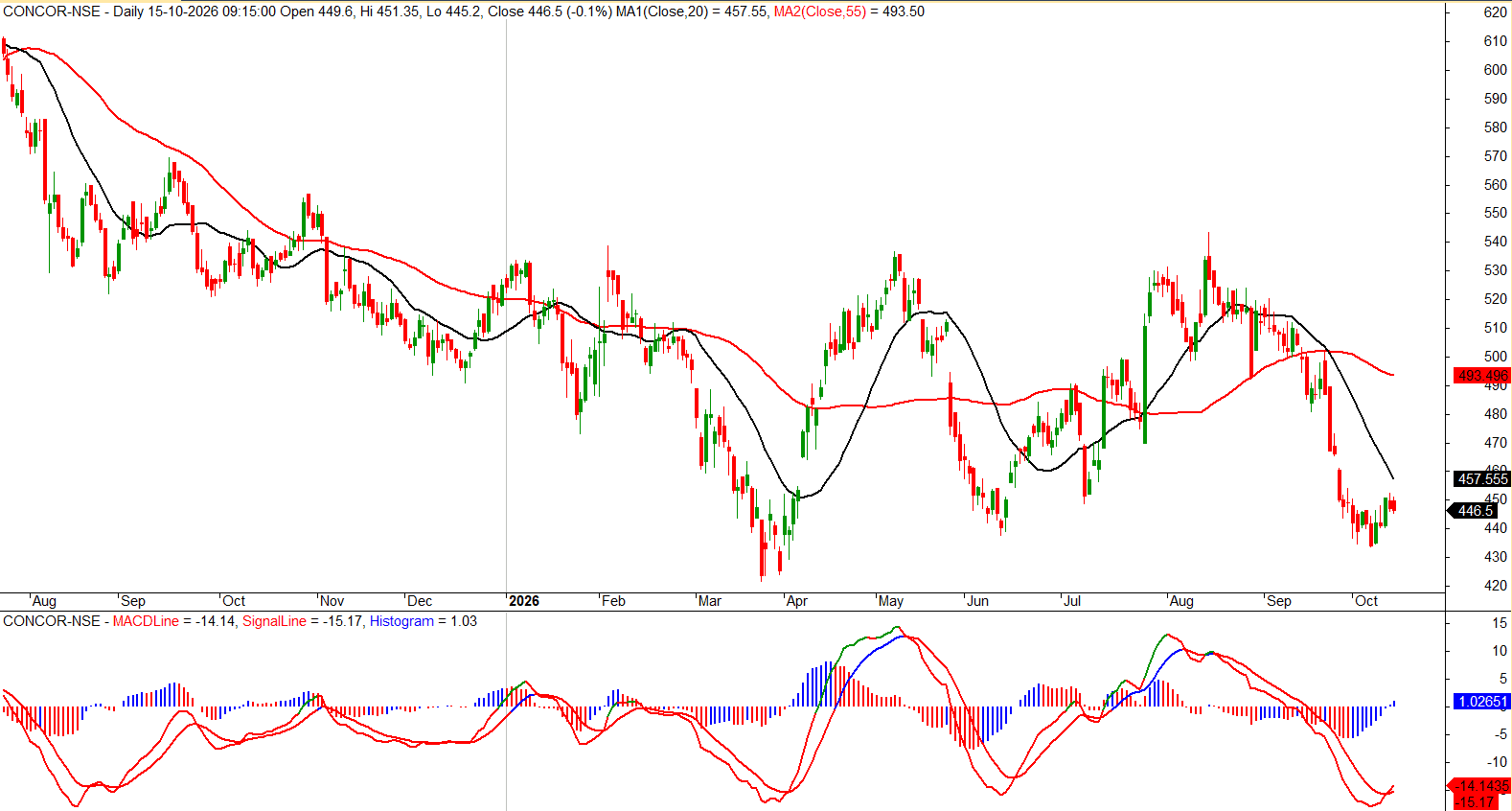Click the 500 price axis label
This screenshot has height=811, width=1512.
[1495, 357]
